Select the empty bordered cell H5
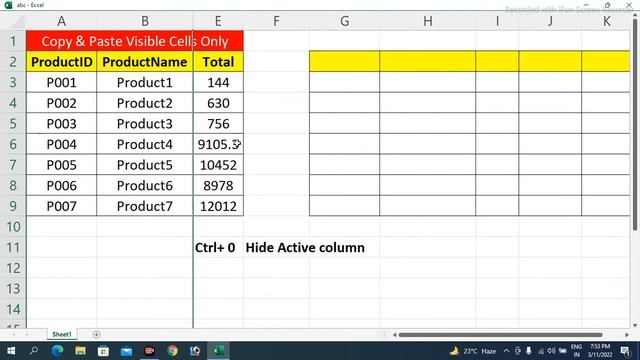640x360 pixels. (x=427, y=124)
